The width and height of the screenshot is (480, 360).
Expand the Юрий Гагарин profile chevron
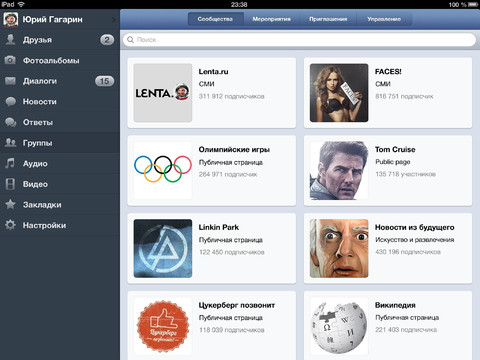tap(114, 20)
